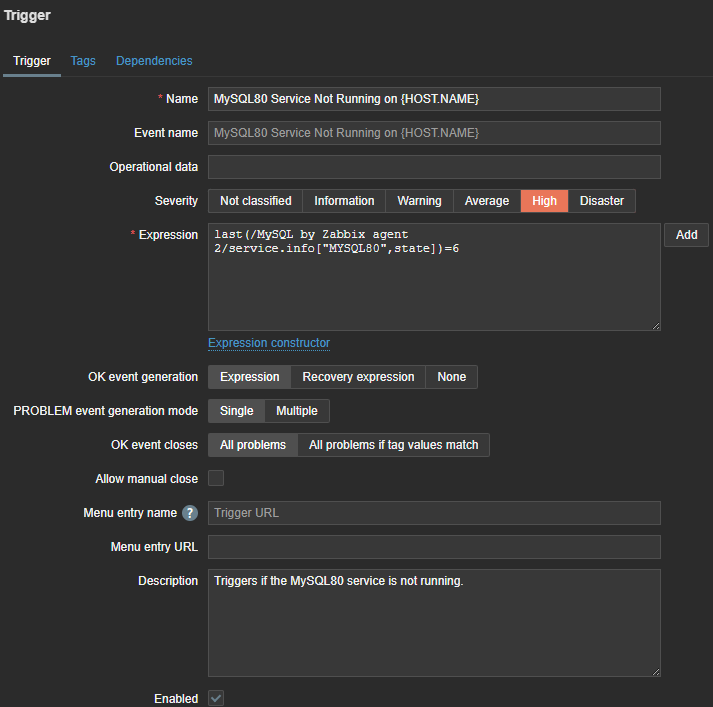Click the help icon beside Menu entry name
Image resolution: width=713 pixels, height=707 pixels.
tap(190, 513)
